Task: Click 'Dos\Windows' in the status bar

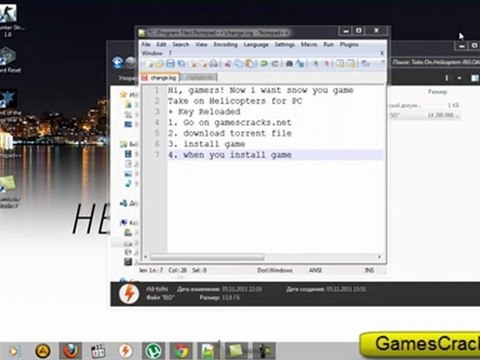Action: click(x=275, y=270)
